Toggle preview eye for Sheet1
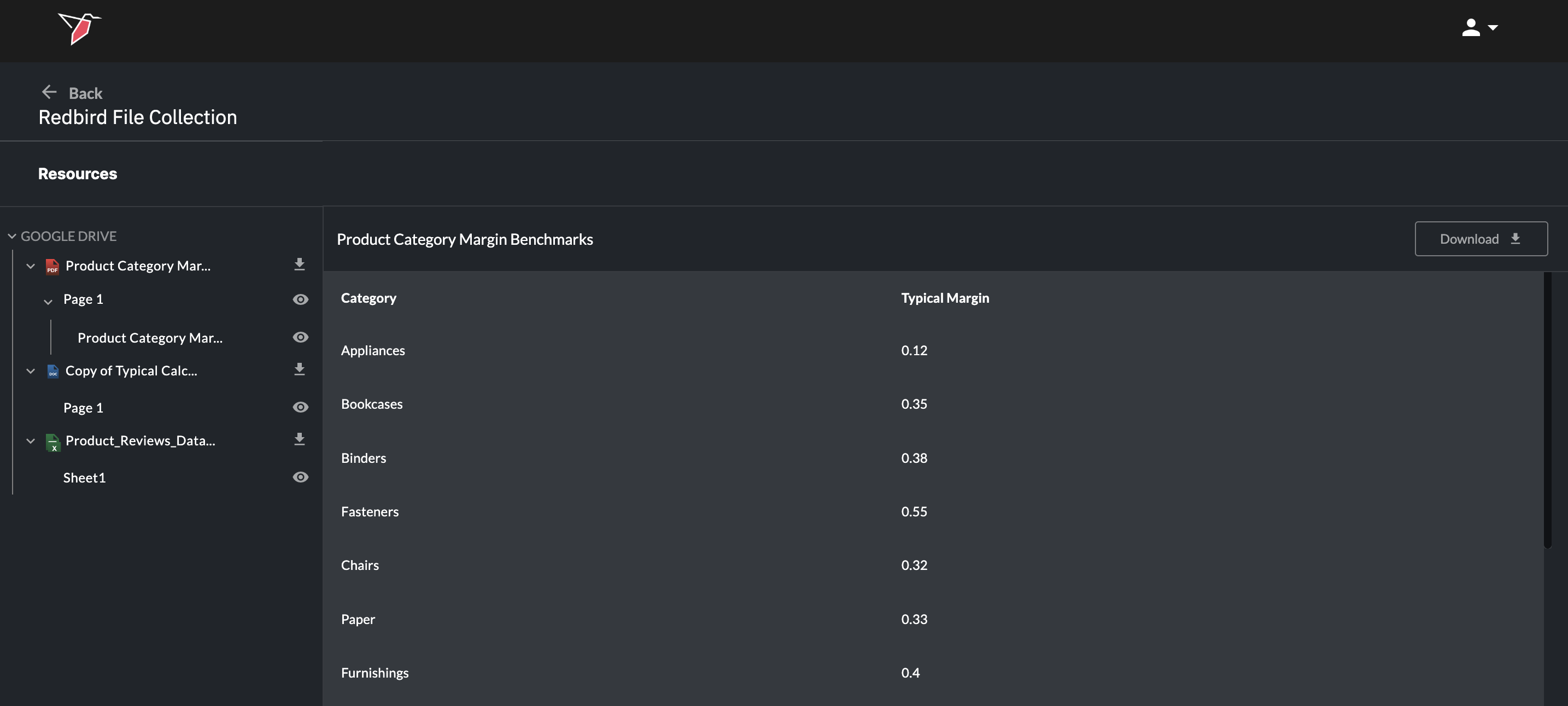This screenshot has width=1568, height=706. point(300,477)
